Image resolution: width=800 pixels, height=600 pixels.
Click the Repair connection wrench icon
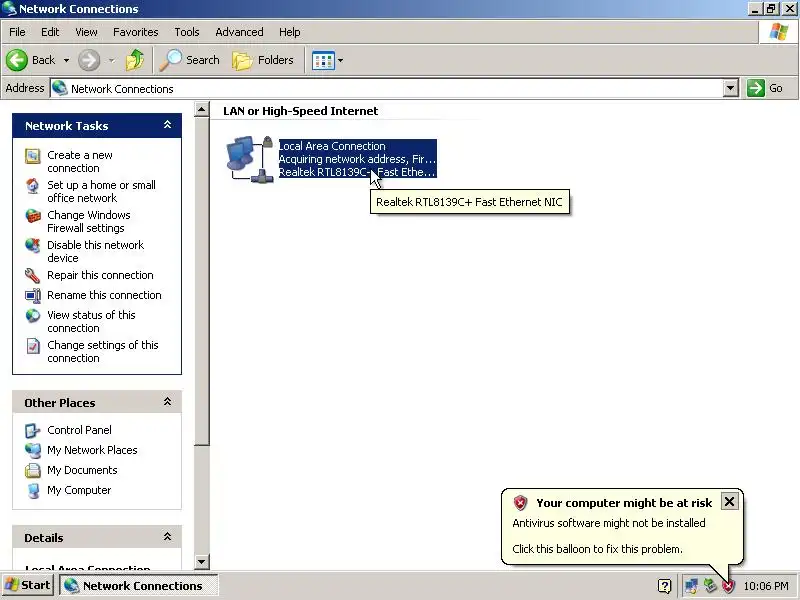coord(33,276)
